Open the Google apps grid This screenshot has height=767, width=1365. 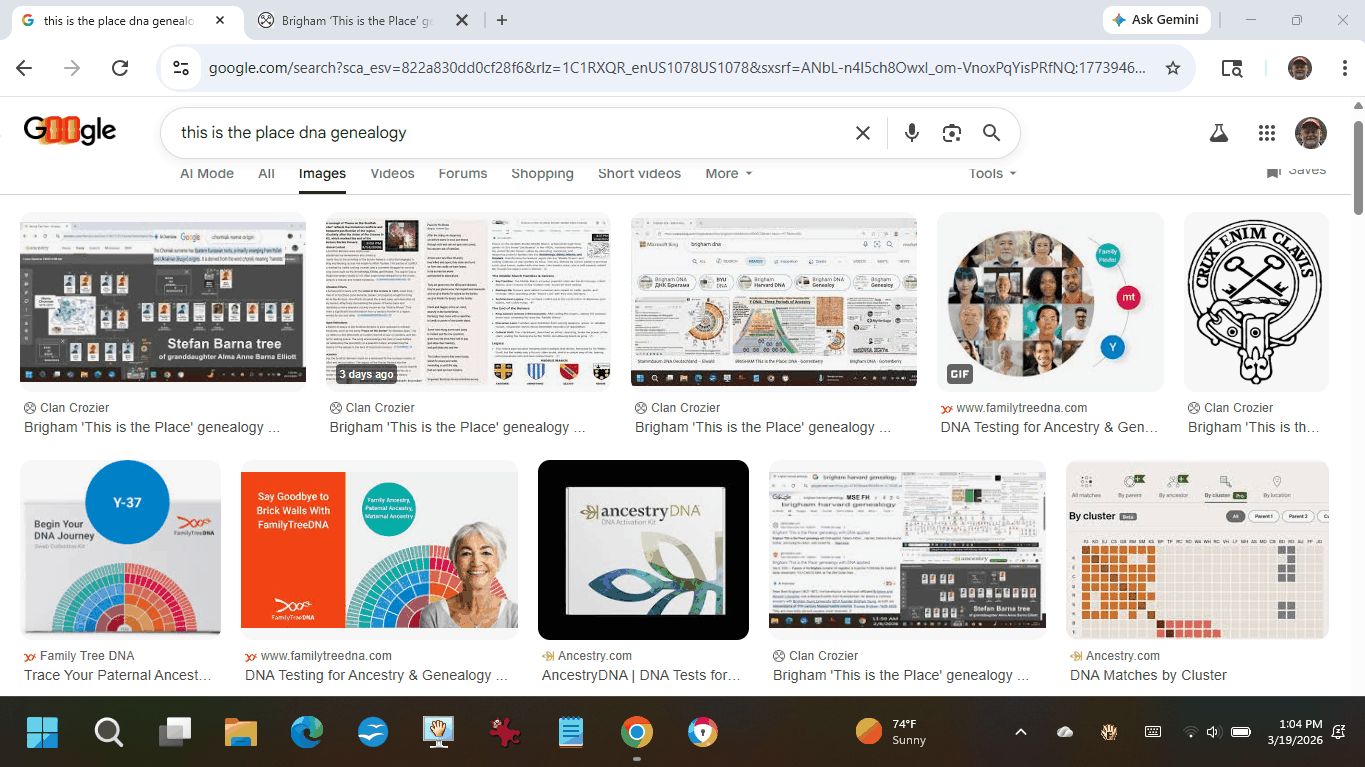pos(1266,133)
